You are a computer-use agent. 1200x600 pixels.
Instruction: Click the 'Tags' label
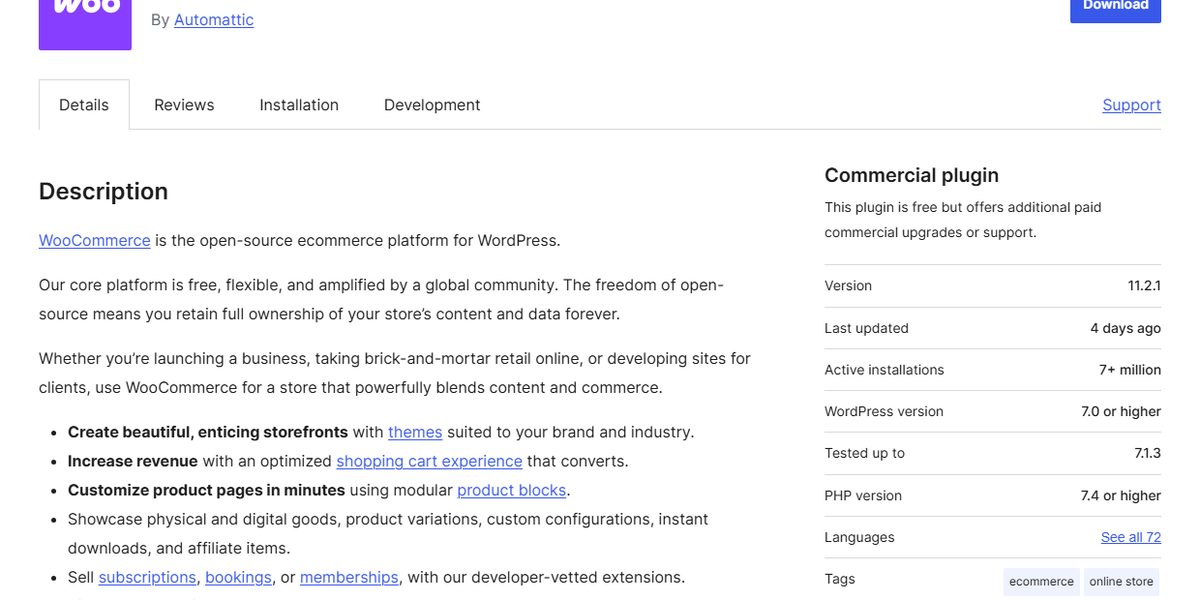pyautogui.click(x=840, y=579)
